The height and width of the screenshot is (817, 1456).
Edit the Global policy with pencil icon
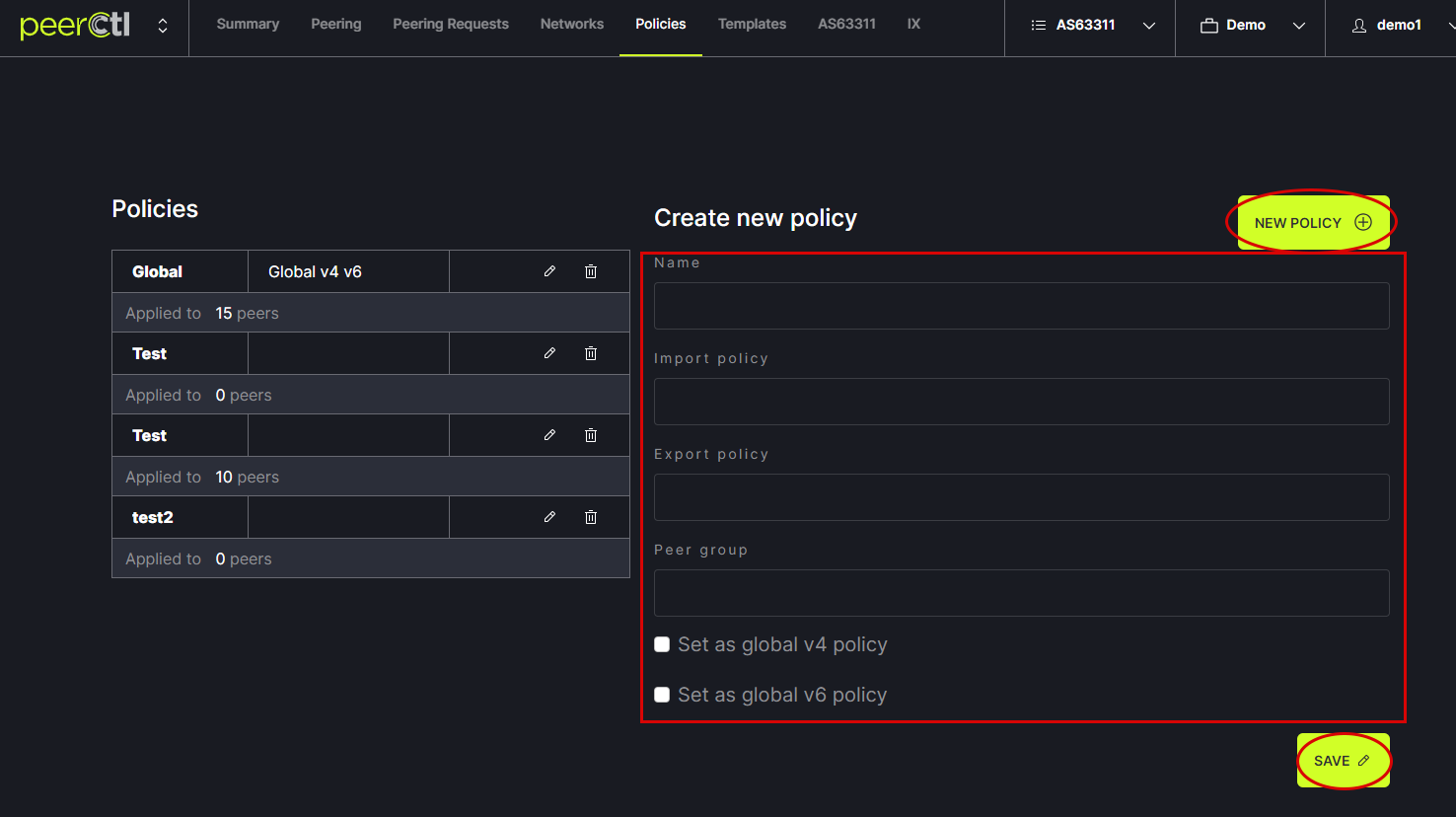(x=549, y=271)
